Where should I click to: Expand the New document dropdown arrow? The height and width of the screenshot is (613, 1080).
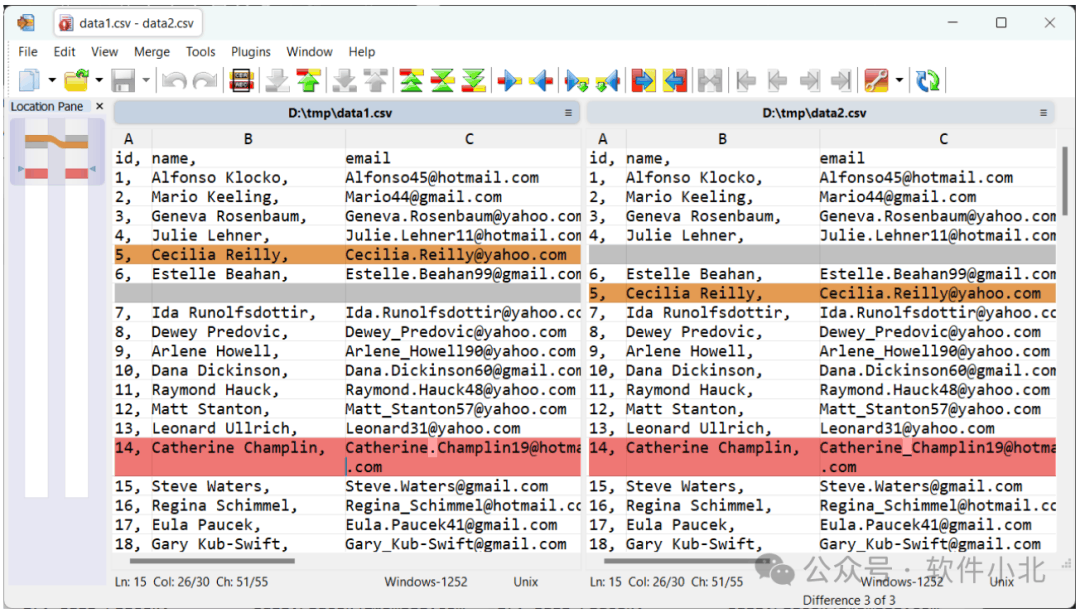[x=52, y=81]
